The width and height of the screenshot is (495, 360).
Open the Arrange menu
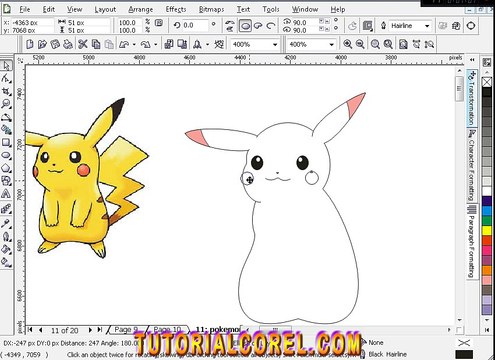tap(141, 10)
